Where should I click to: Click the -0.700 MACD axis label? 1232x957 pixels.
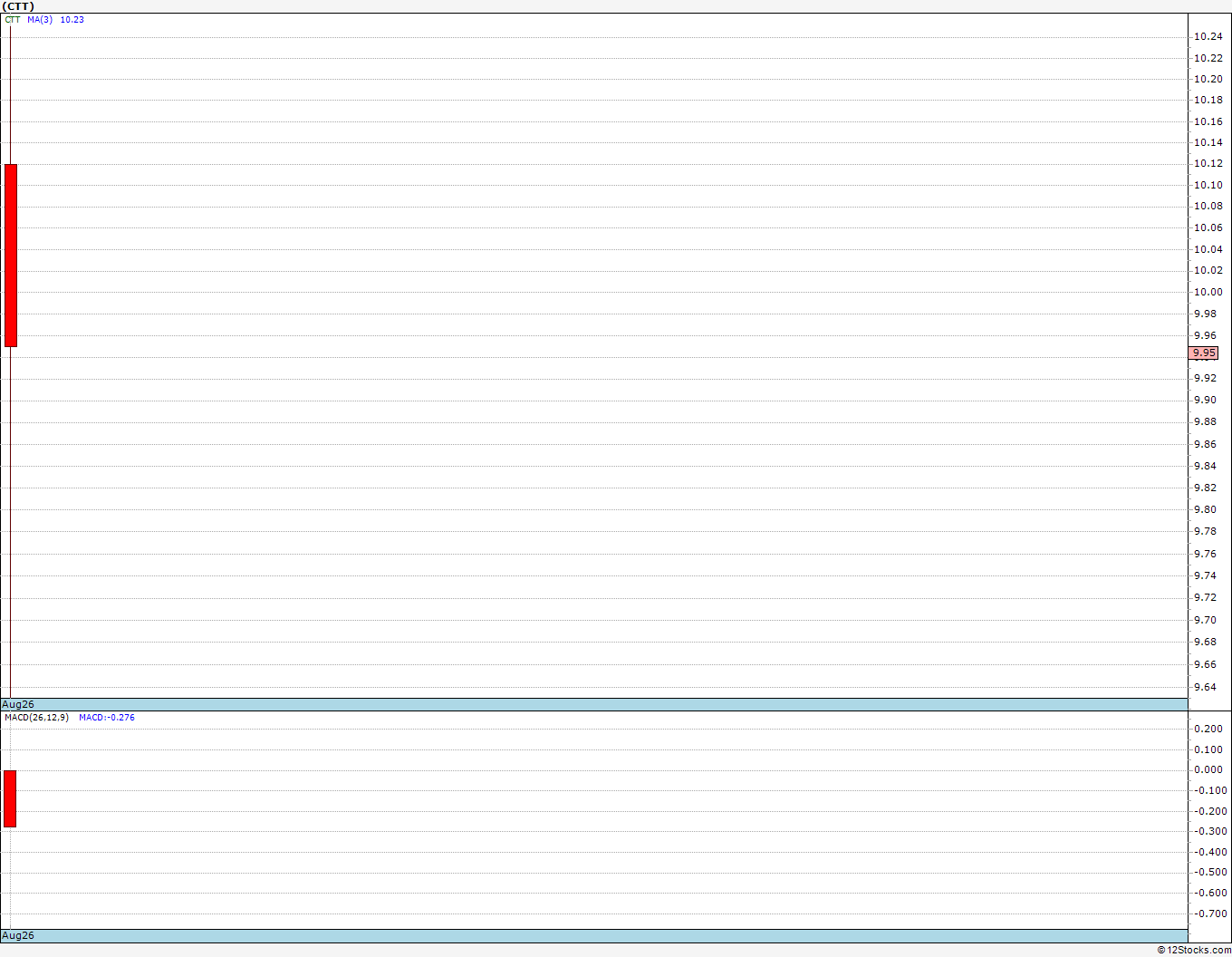[x=1208, y=913]
